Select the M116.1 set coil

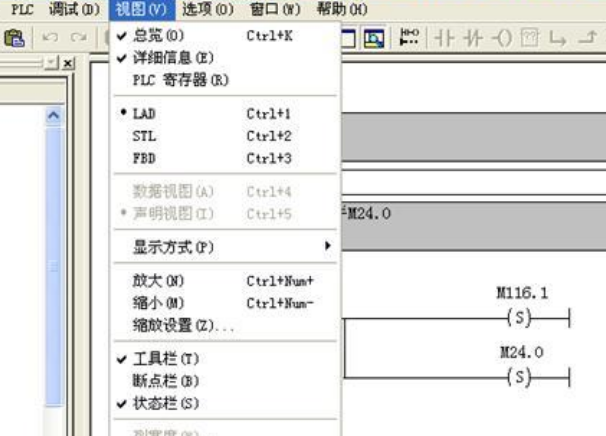(519, 318)
